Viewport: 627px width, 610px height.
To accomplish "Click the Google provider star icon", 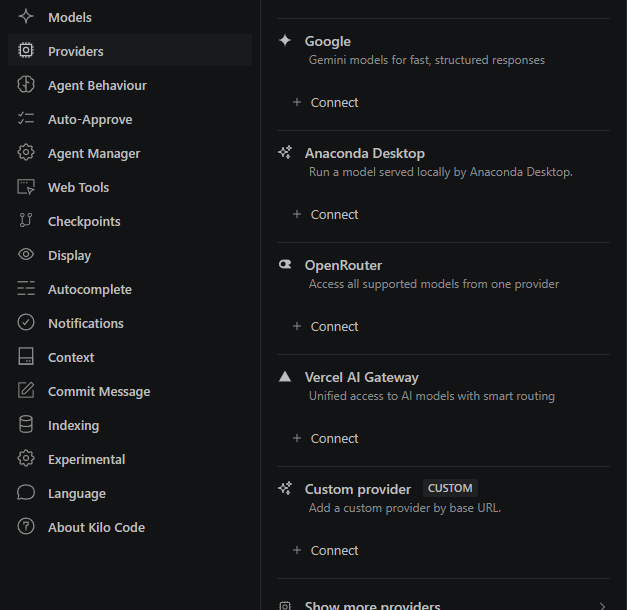I will pos(285,40).
